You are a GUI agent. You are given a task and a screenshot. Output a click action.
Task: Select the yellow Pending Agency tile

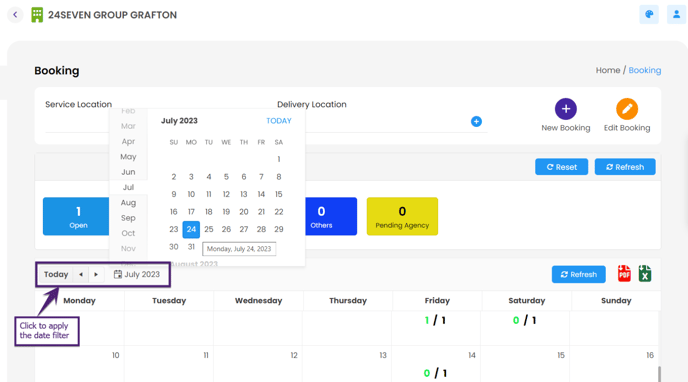coord(402,216)
